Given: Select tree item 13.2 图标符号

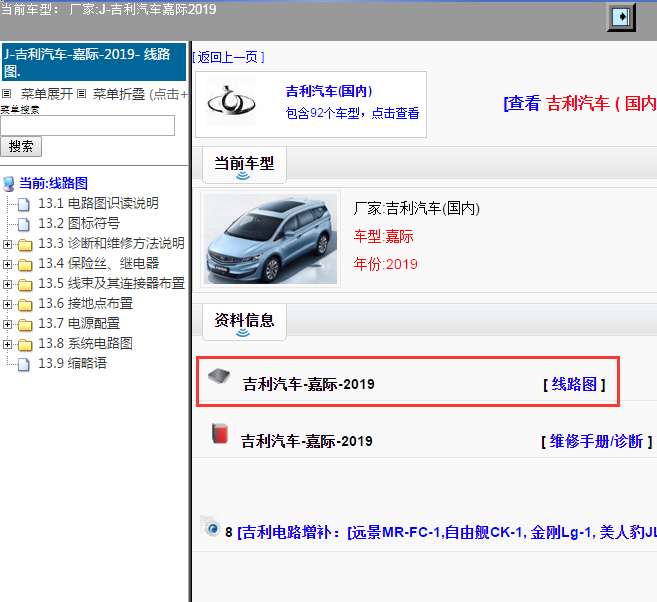Looking at the screenshot, I should click(79, 224).
